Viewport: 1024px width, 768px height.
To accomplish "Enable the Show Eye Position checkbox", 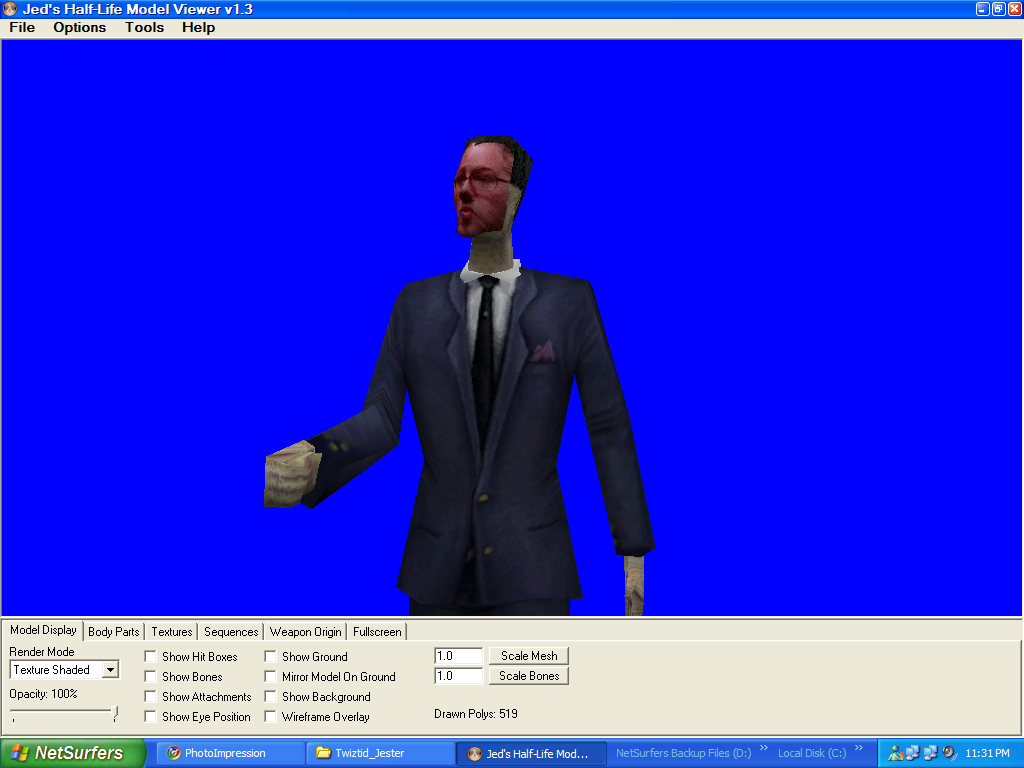I will (150, 716).
